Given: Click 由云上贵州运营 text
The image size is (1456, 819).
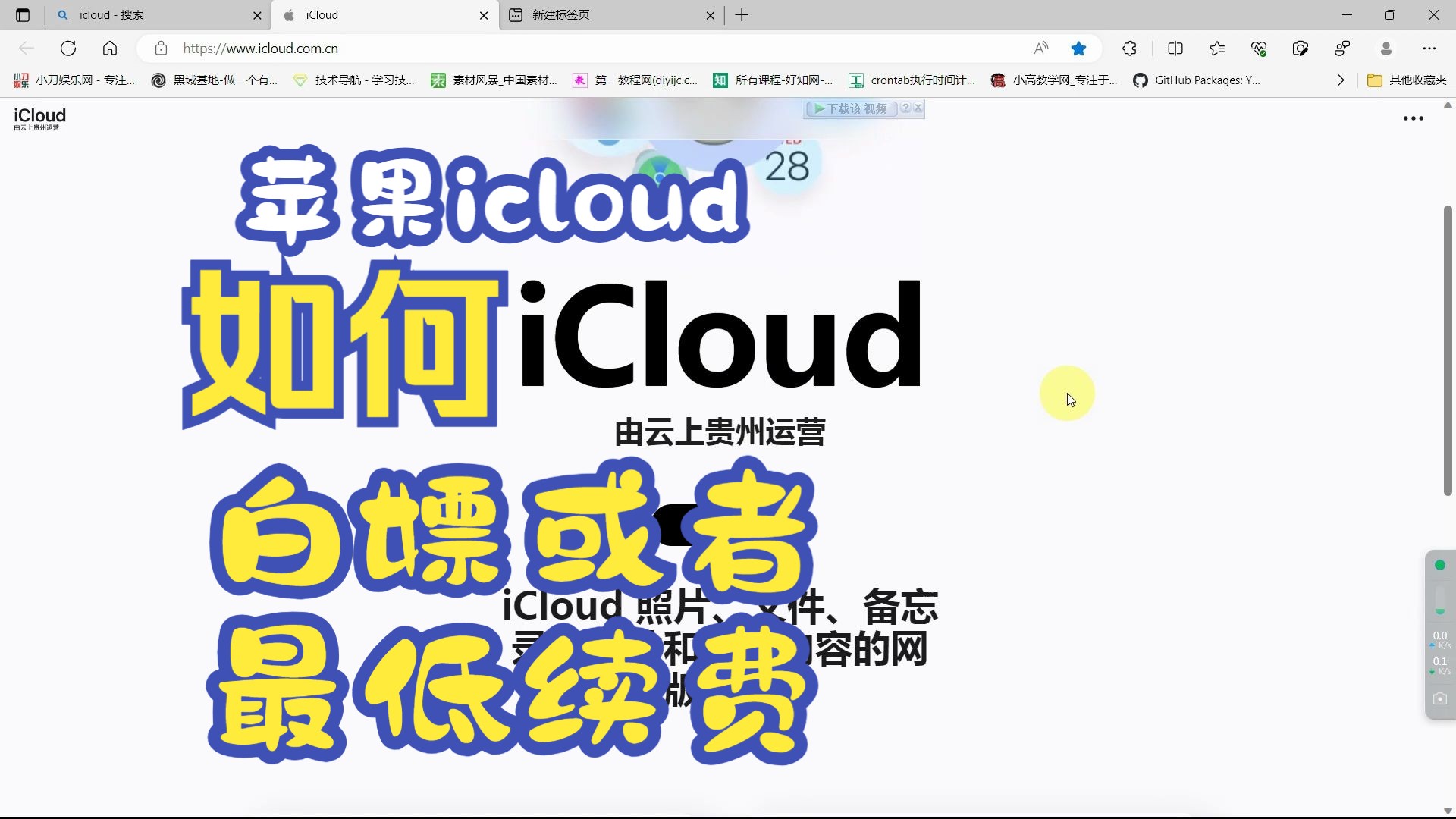Looking at the screenshot, I should (720, 432).
